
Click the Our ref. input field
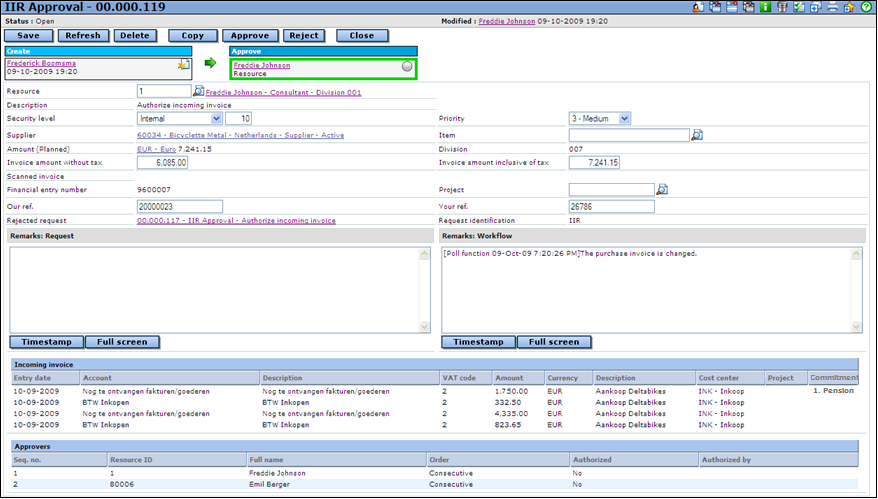178,207
